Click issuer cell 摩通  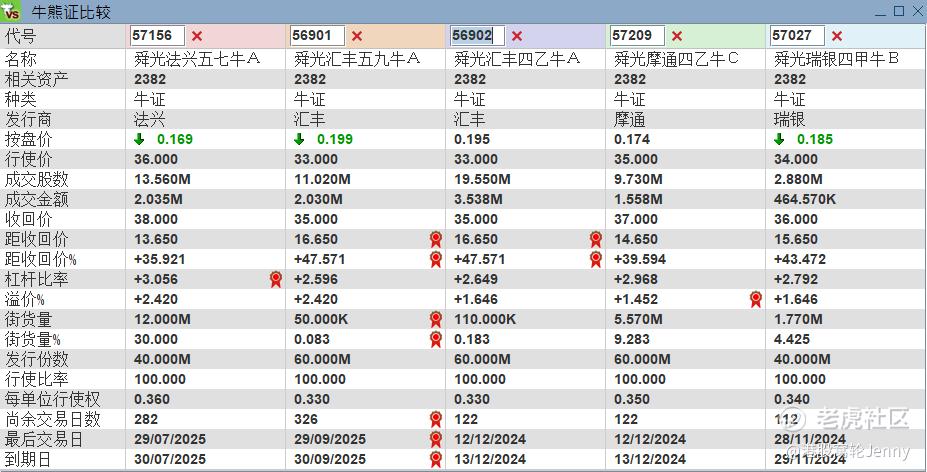tap(630, 119)
